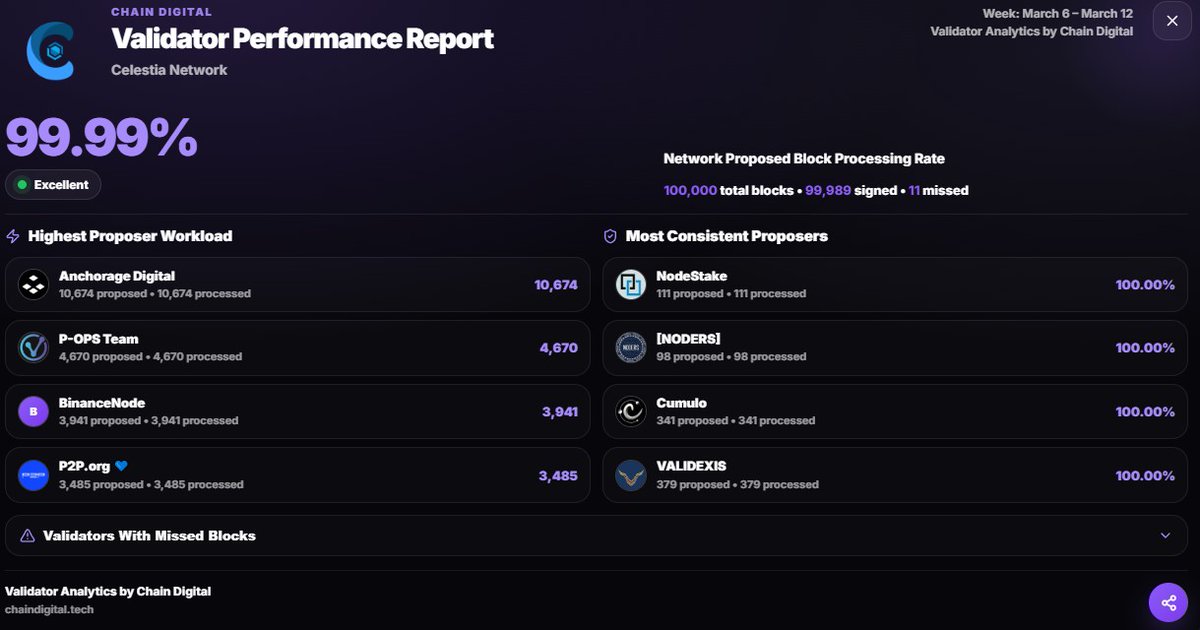Click the blue heart next to P2P.org

click(121, 466)
